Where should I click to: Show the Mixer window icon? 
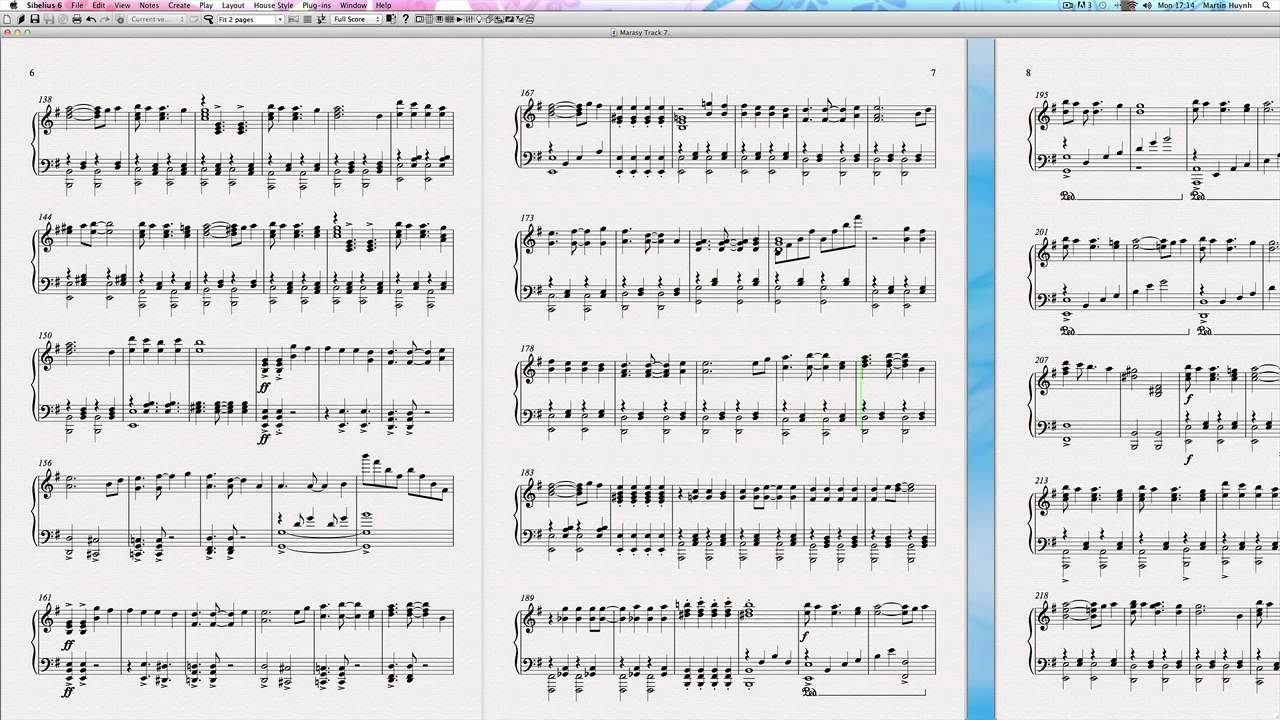click(469, 19)
